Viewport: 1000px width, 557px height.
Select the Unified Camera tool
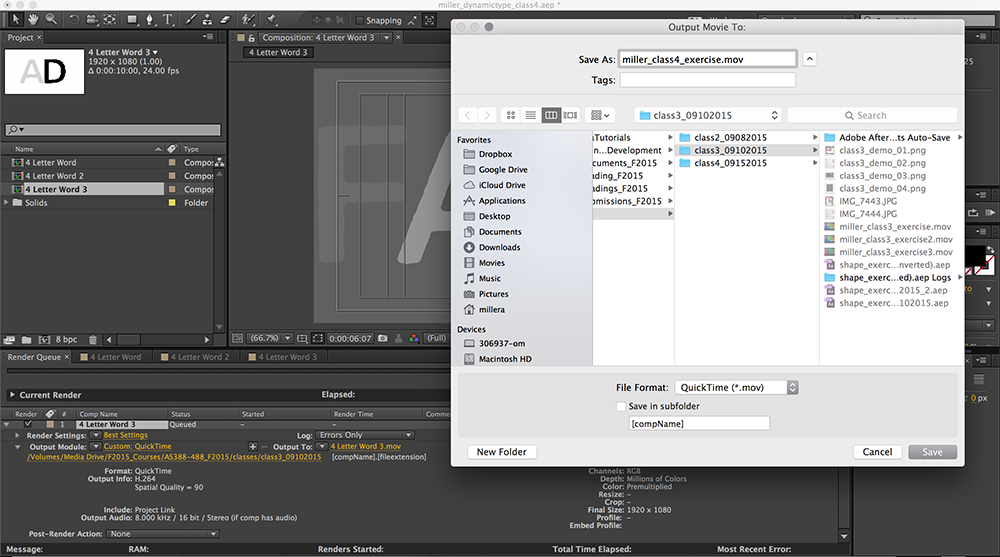(x=92, y=20)
